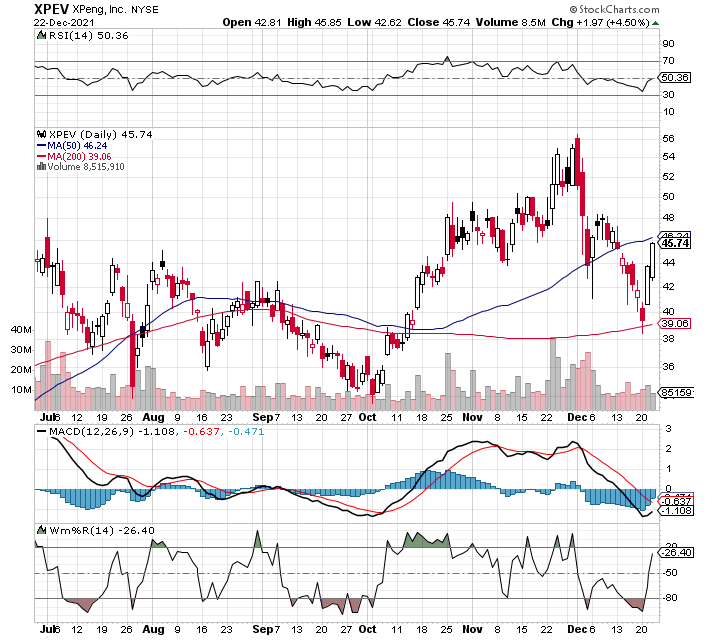Click the High 45.85 value
The height and width of the screenshot is (643, 725).
[314, 23]
